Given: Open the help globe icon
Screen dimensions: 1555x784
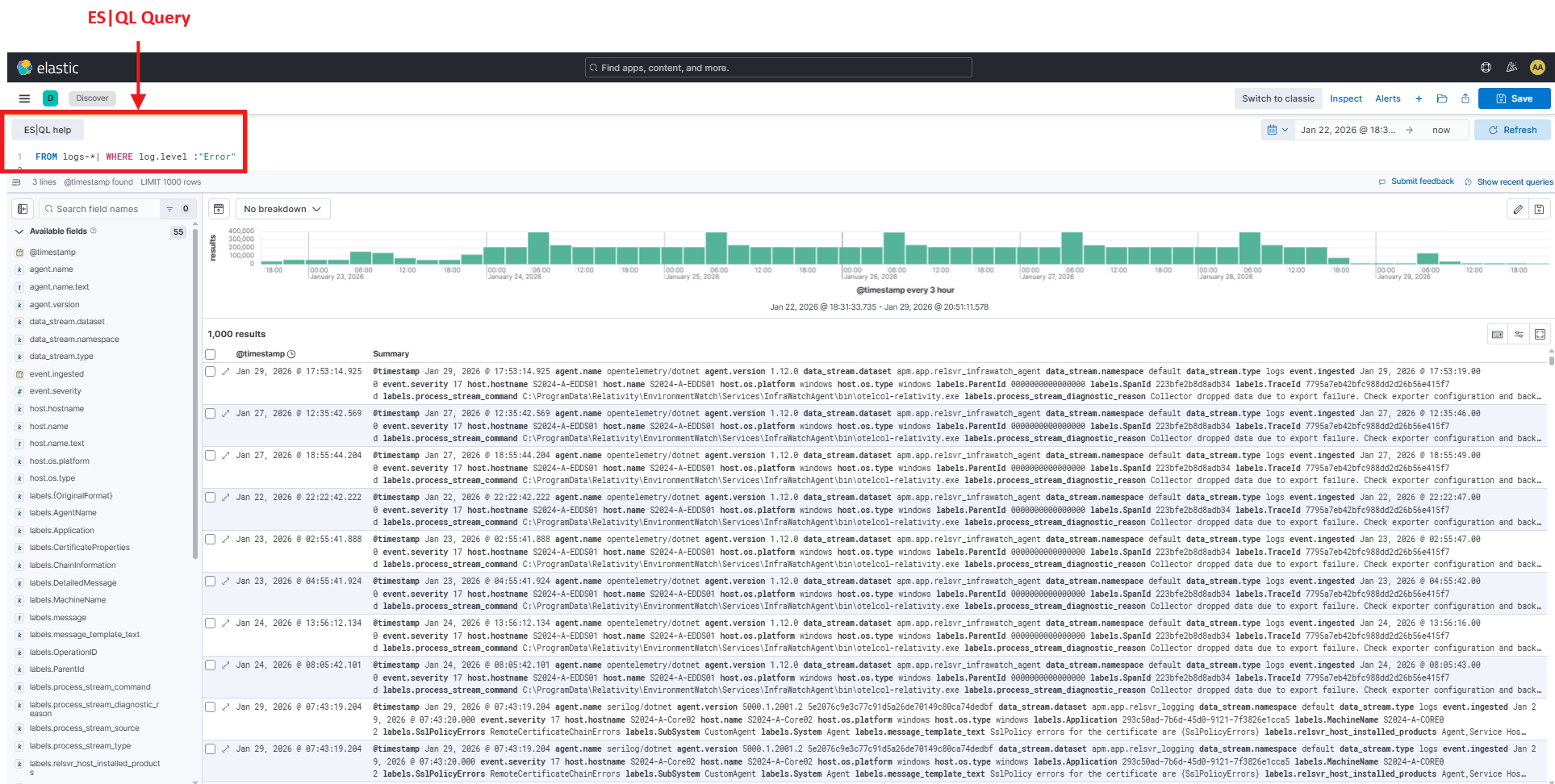Looking at the screenshot, I should (1486, 68).
